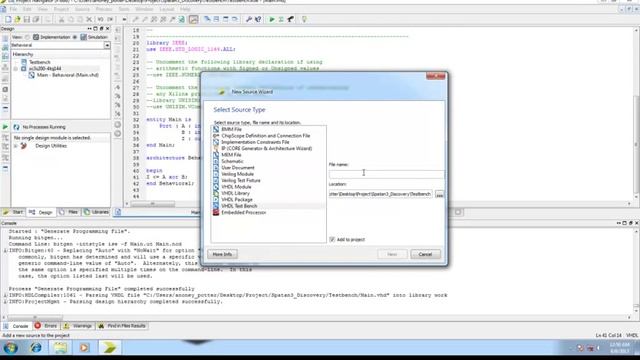Open Windows Explorer folder on taskbar
The height and width of the screenshot is (360, 640).
[60, 348]
